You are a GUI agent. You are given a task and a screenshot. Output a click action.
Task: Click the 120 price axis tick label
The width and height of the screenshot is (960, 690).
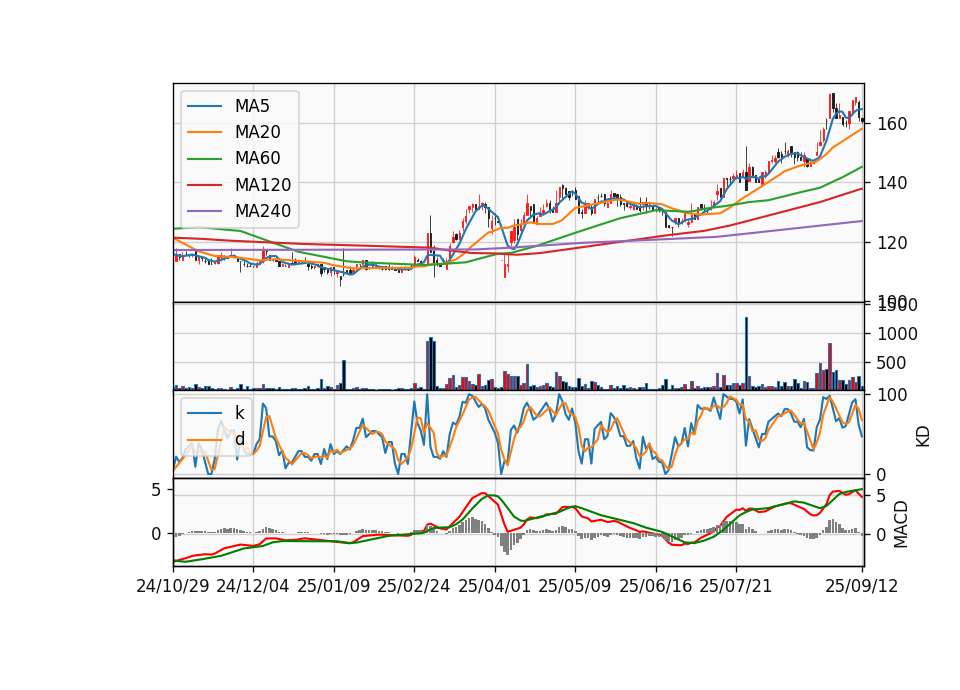click(891, 243)
